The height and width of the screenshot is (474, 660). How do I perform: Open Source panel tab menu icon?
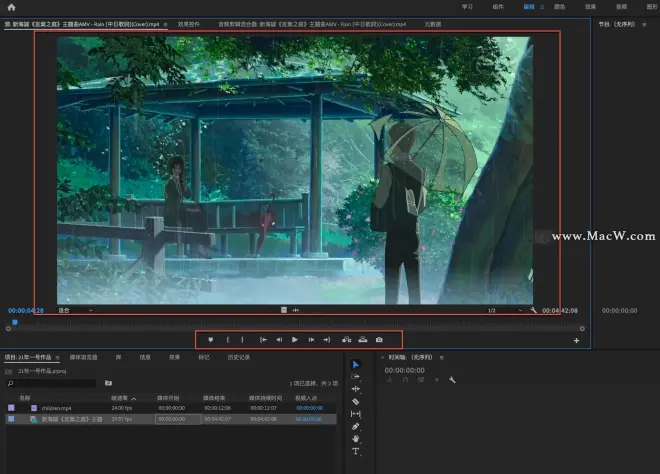(165, 24)
